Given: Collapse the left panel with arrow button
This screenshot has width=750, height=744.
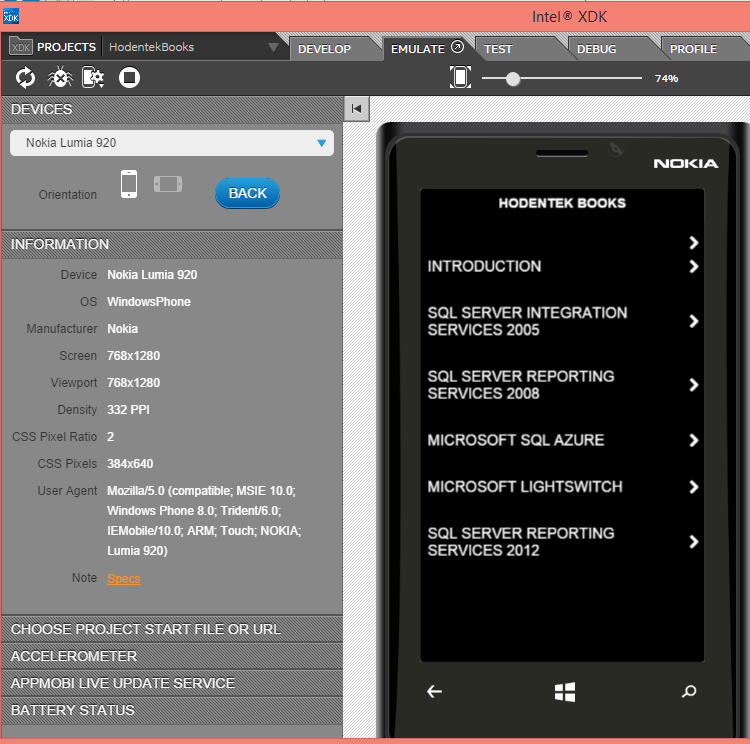Looking at the screenshot, I should (356, 109).
